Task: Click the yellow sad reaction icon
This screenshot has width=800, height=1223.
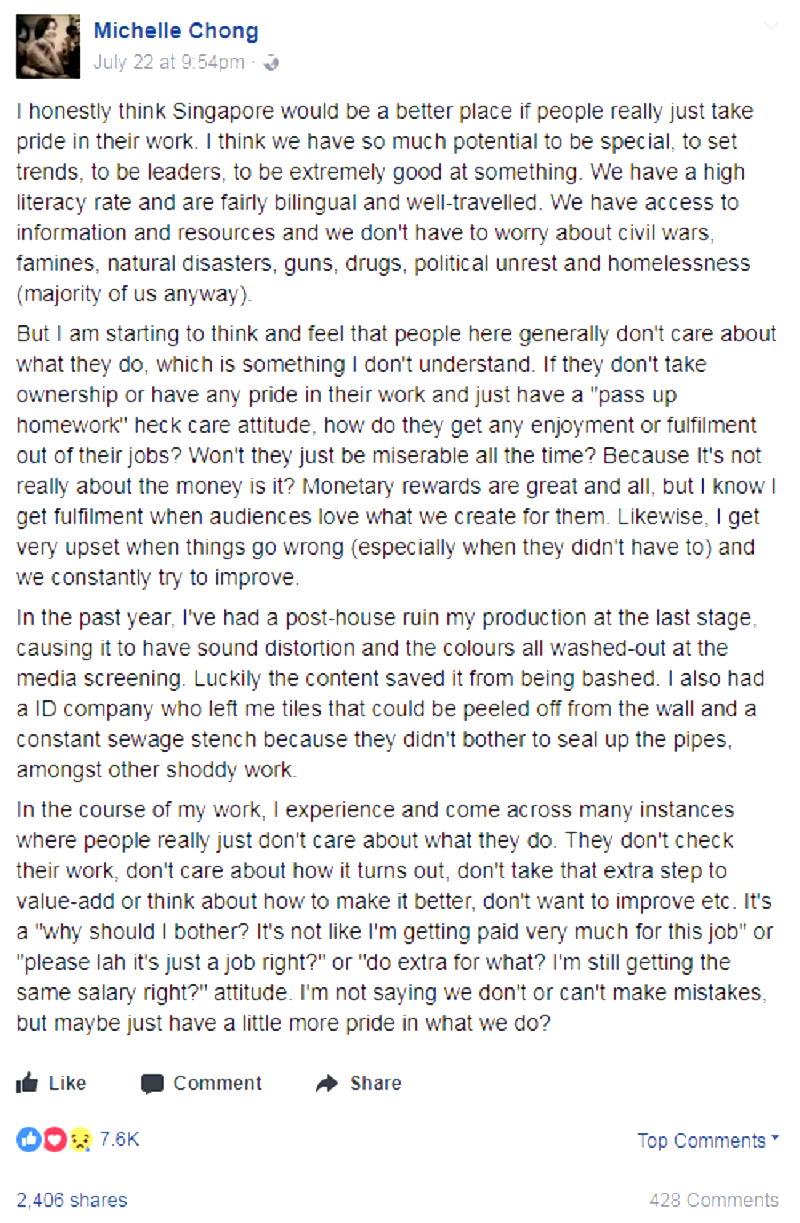Action: pos(81,1139)
